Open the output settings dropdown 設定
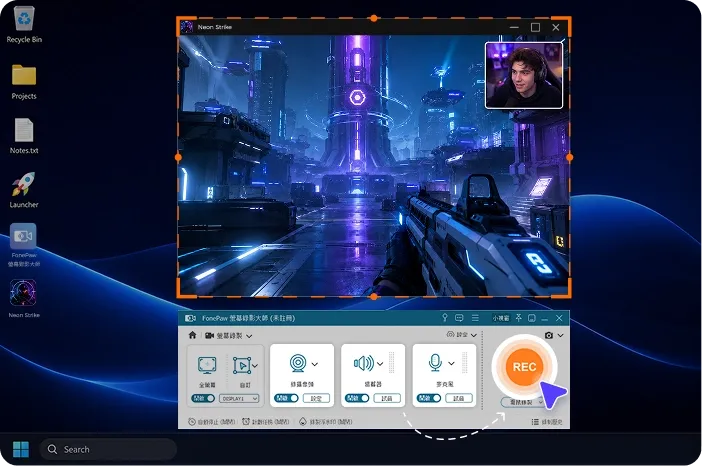 pyautogui.click(x=462, y=334)
